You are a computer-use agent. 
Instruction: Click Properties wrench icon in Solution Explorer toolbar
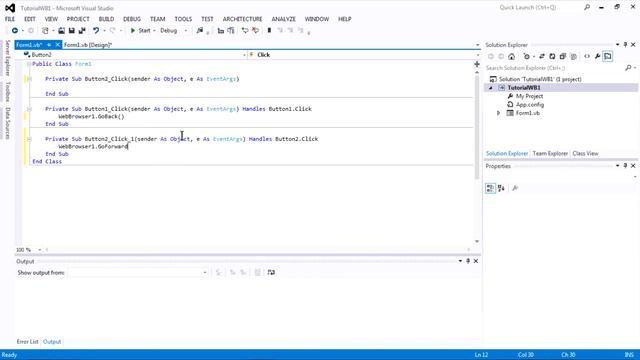pos(597,56)
